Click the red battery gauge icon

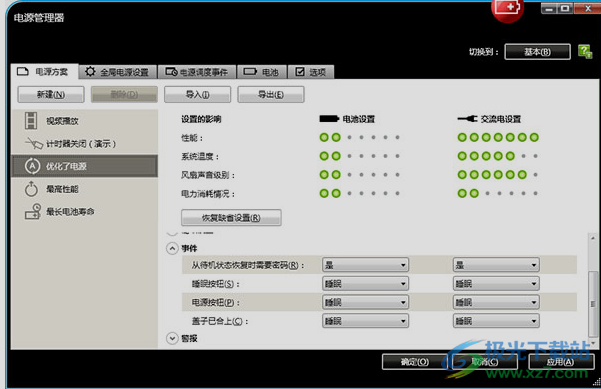tap(507, 9)
